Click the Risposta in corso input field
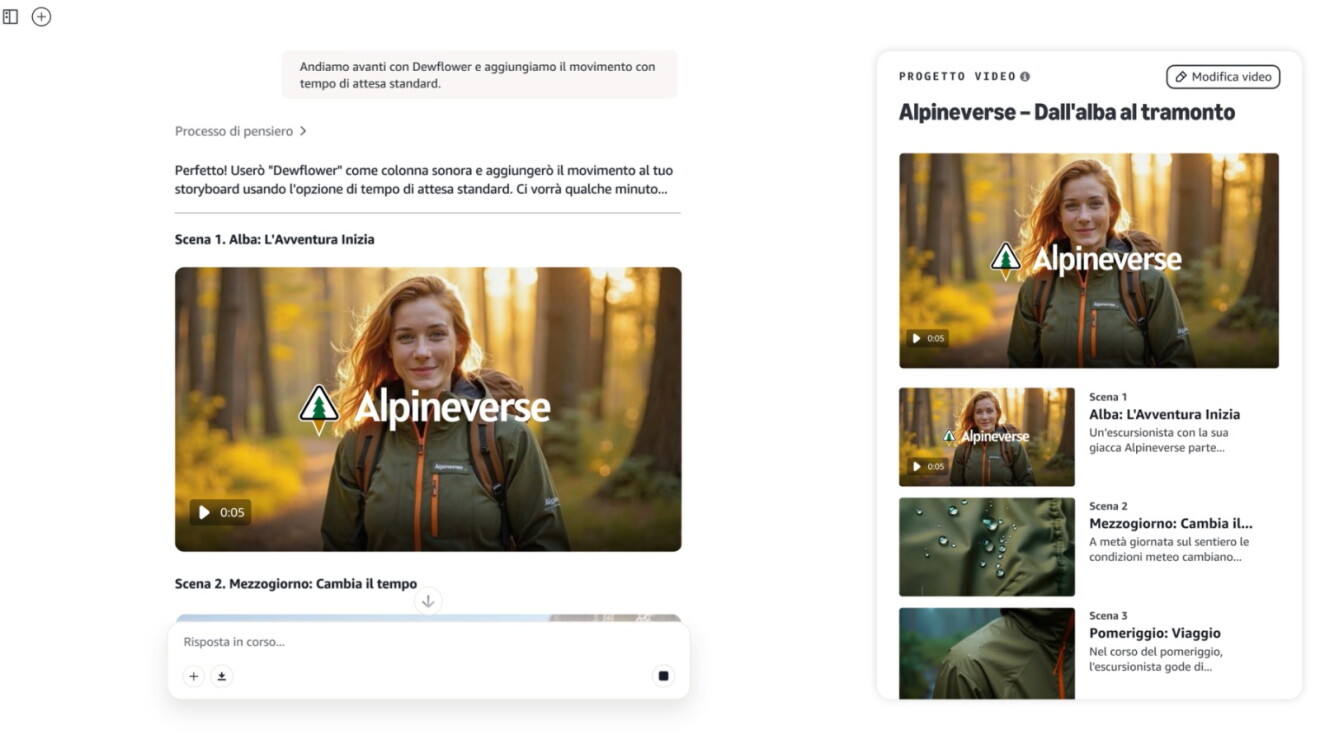The height and width of the screenshot is (735, 1320). [428, 642]
